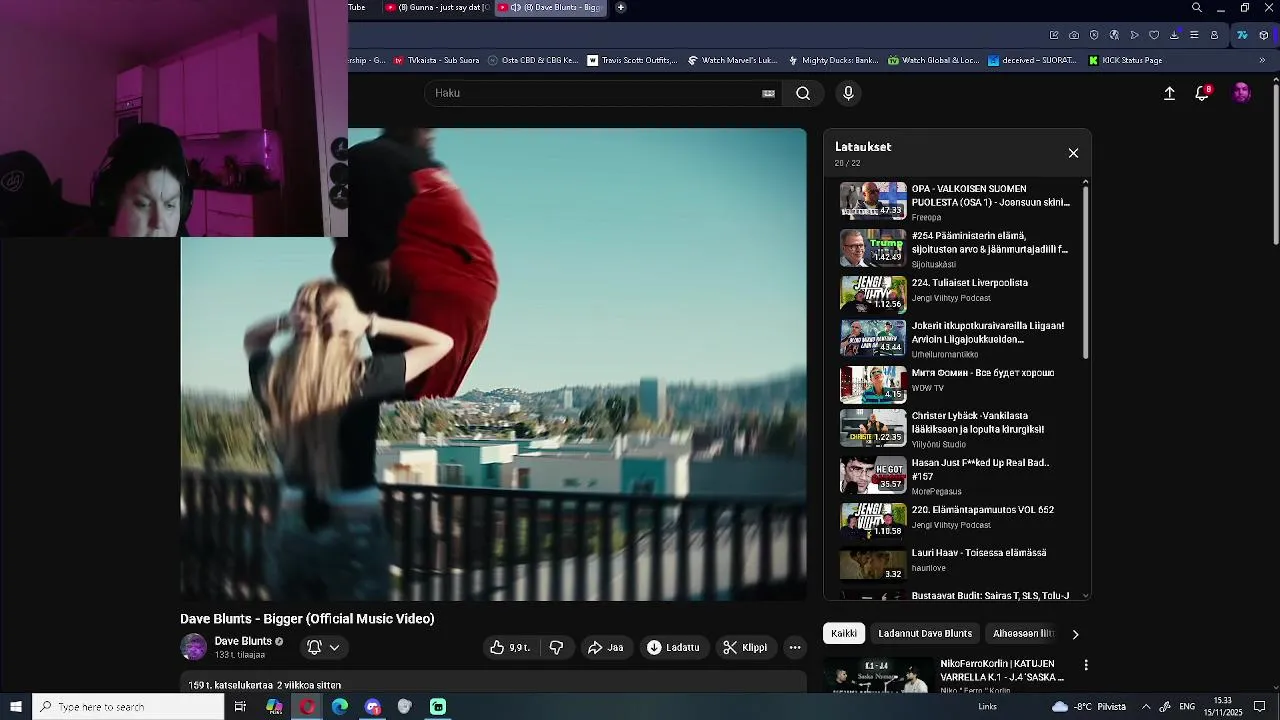This screenshot has height=720, width=1280.
Task: Open Windows notification center icon
Action: coord(1260,707)
